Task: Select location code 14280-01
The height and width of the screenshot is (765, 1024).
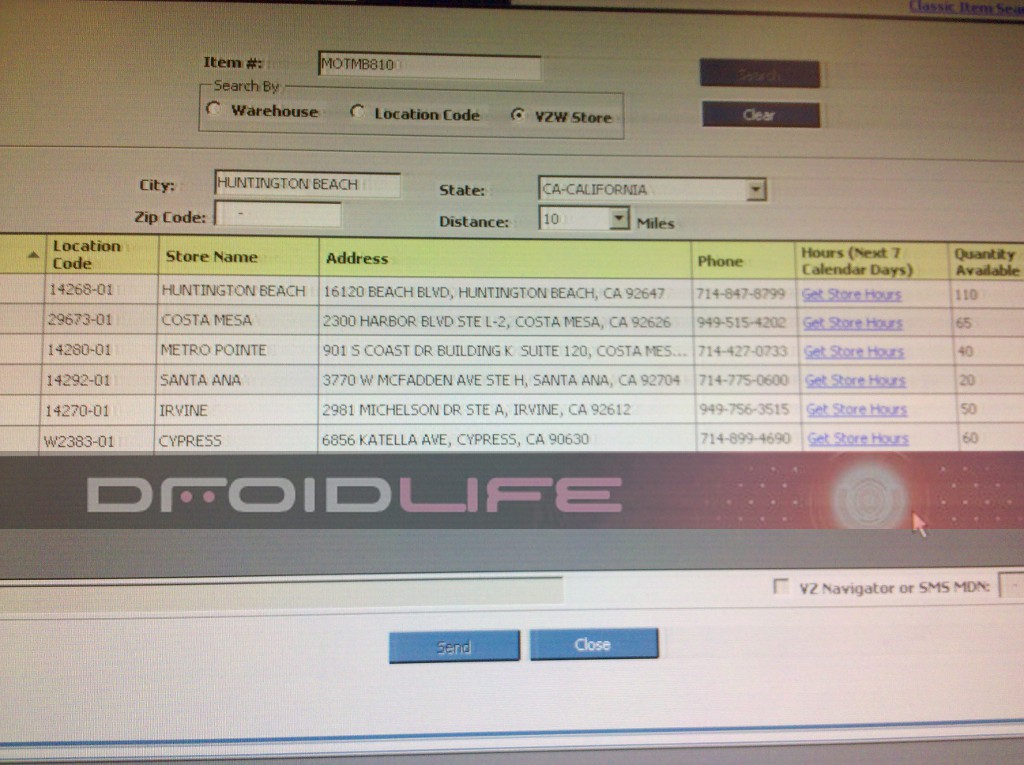Action: point(79,350)
